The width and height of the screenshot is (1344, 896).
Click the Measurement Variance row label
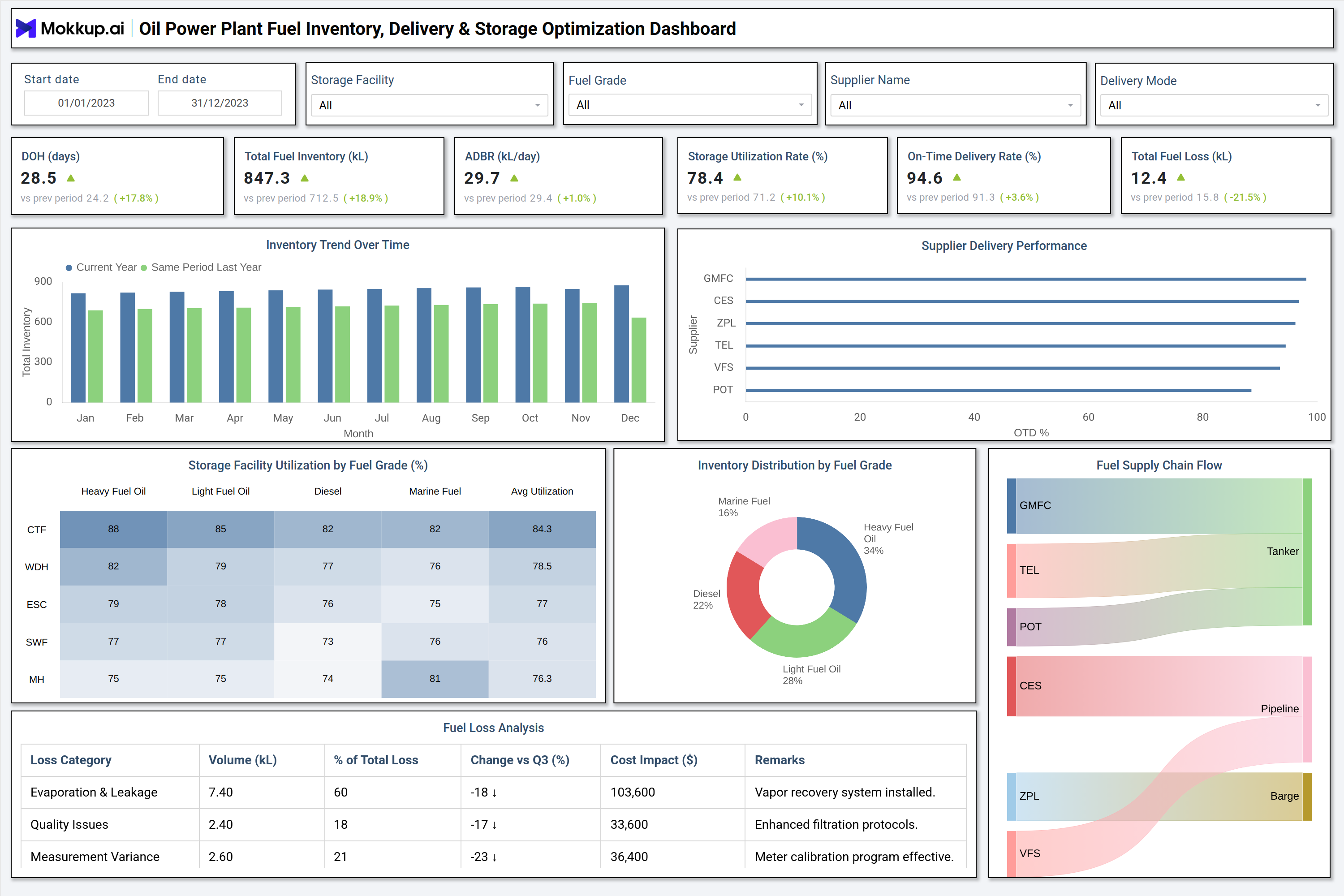(x=95, y=857)
